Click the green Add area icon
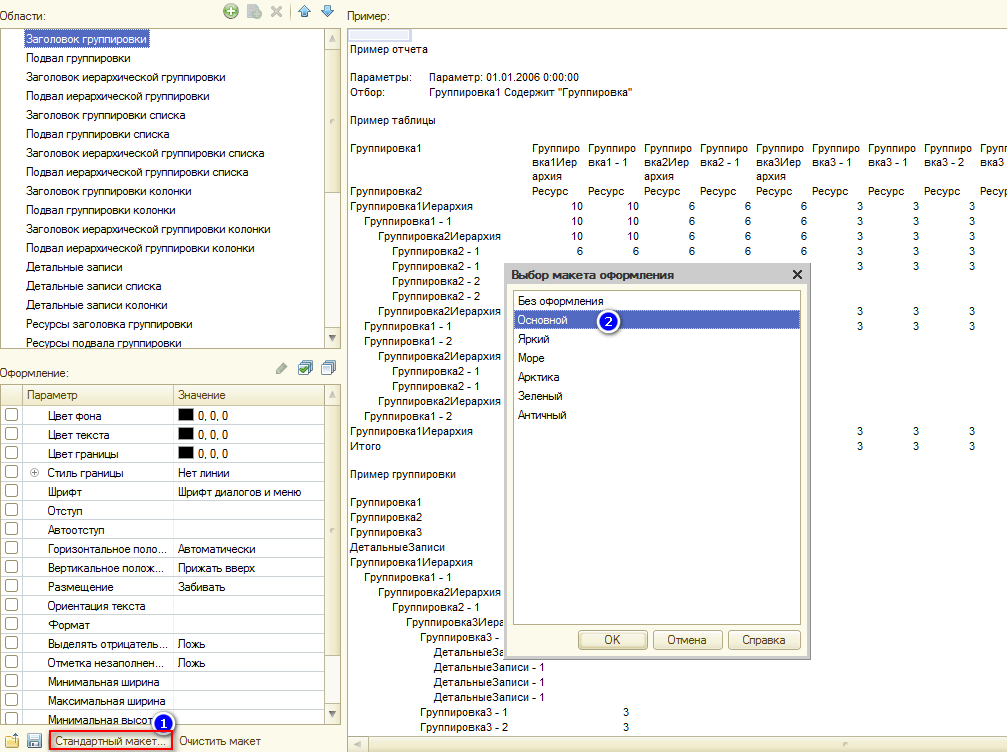 (x=231, y=12)
